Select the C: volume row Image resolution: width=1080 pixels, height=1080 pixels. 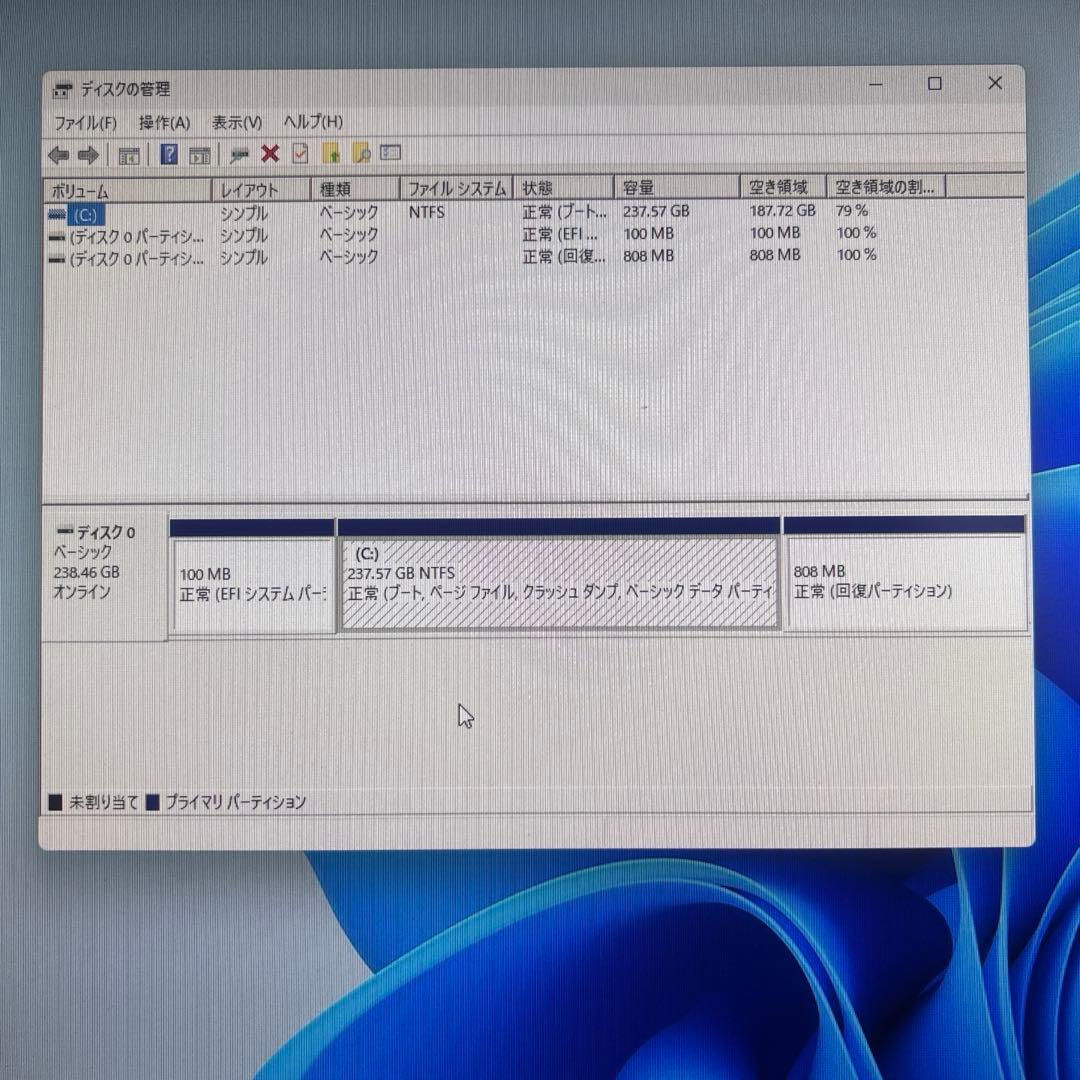tap(130, 212)
